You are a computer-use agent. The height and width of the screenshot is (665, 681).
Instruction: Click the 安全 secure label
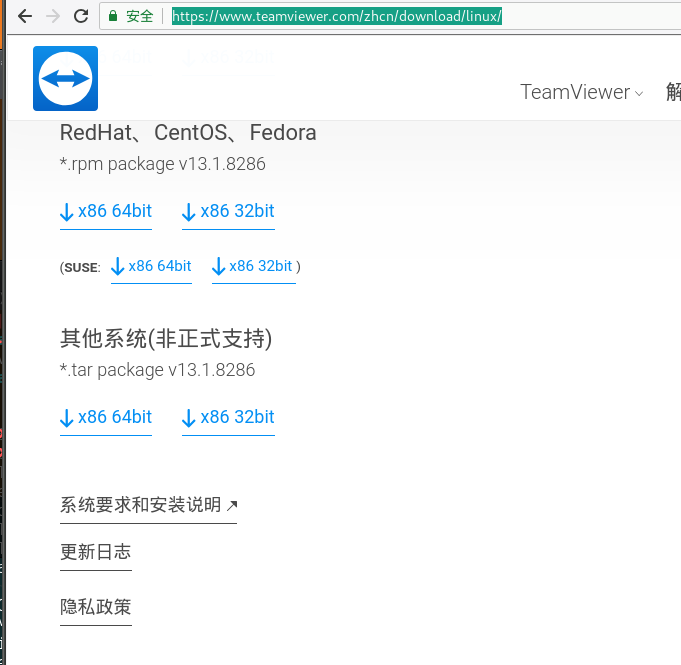pyautogui.click(x=139, y=17)
